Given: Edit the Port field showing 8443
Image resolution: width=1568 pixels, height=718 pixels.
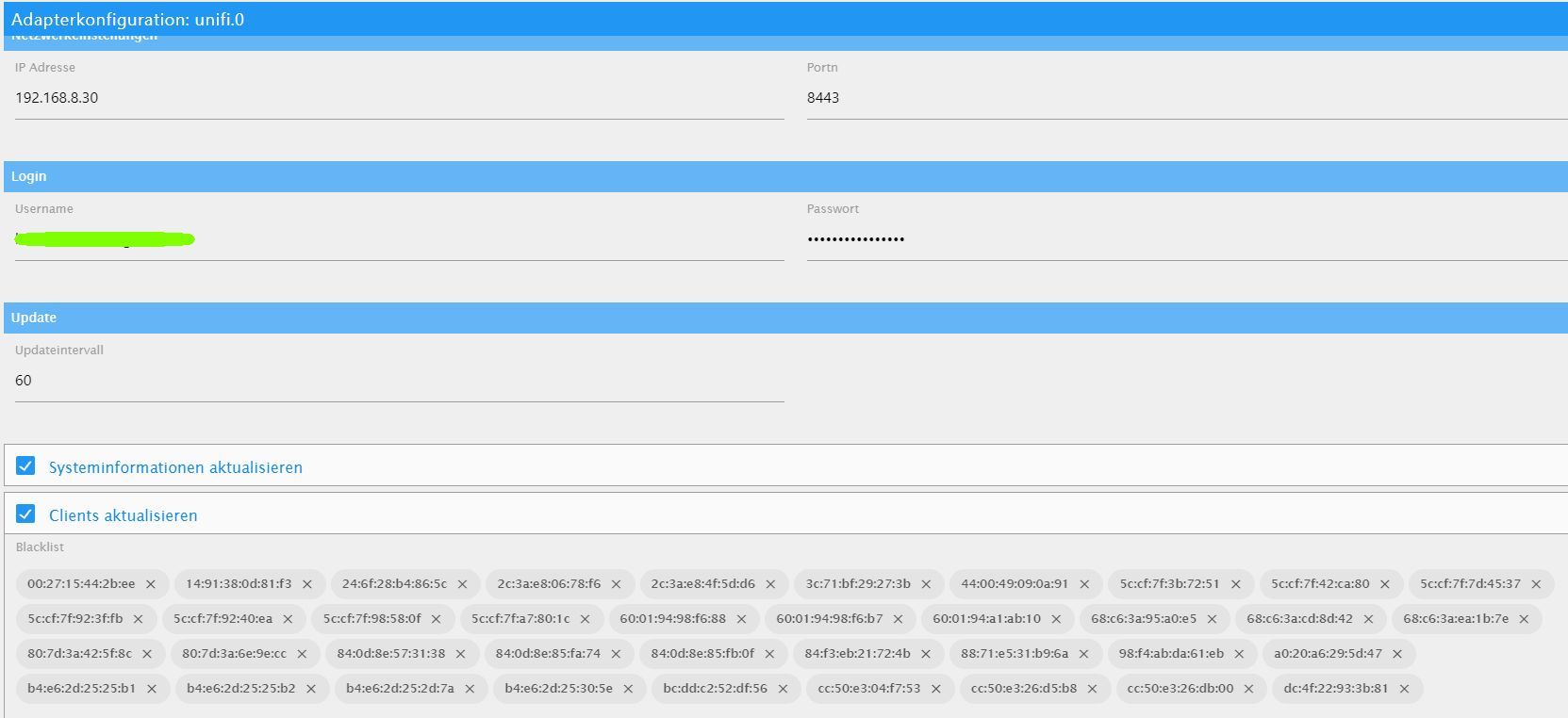Looking at the screenshot, I should [x=1187, y=98].
